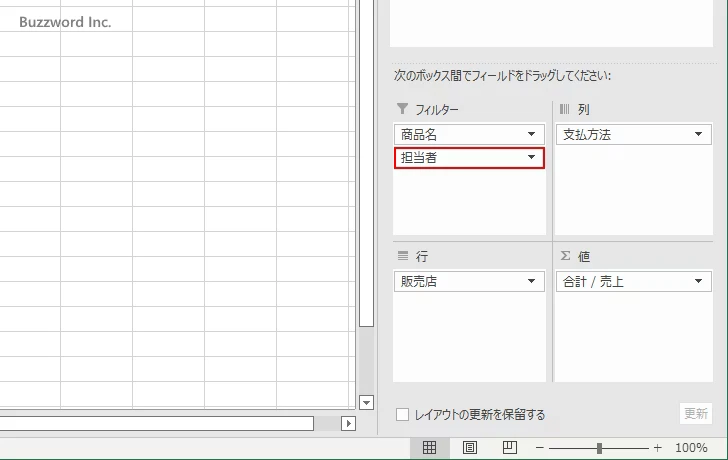The width and height of the screenshot is (728, 460).
Task: Adjust the zoom slider handle
Action: click(599, 448)
